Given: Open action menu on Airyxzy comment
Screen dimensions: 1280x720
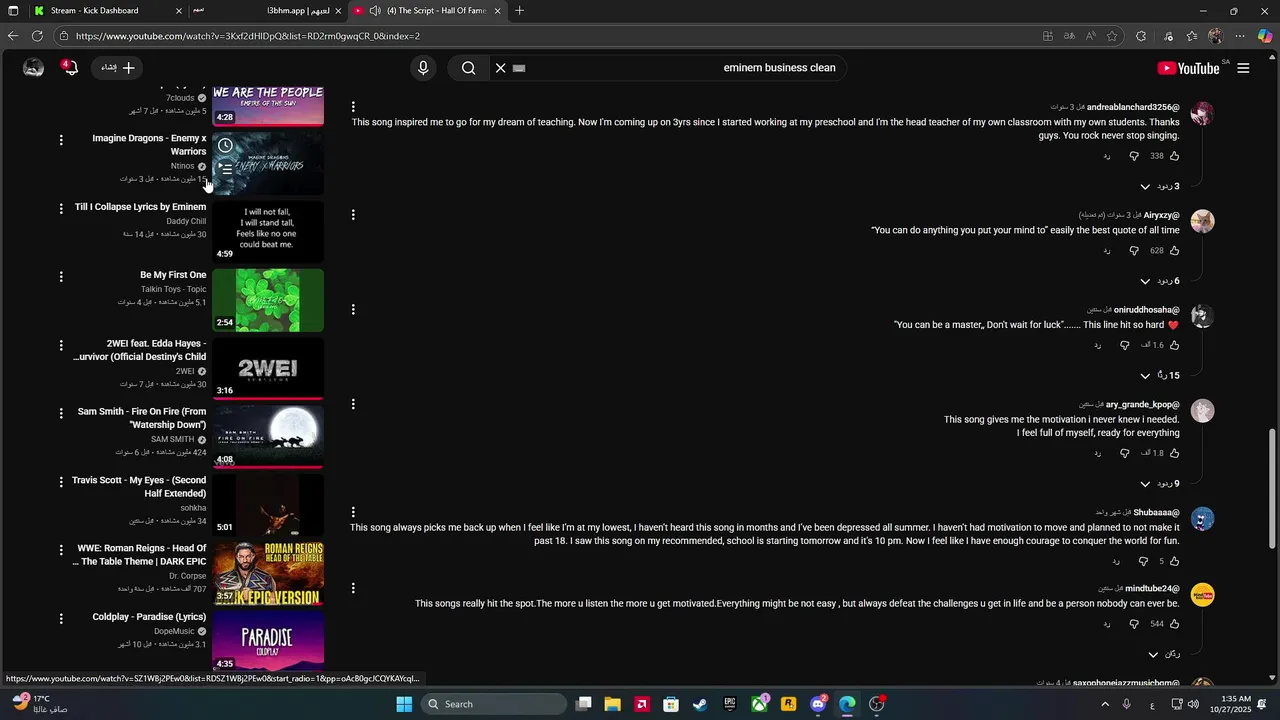Looking at the screenshot, I should click(x=353, y=215).
